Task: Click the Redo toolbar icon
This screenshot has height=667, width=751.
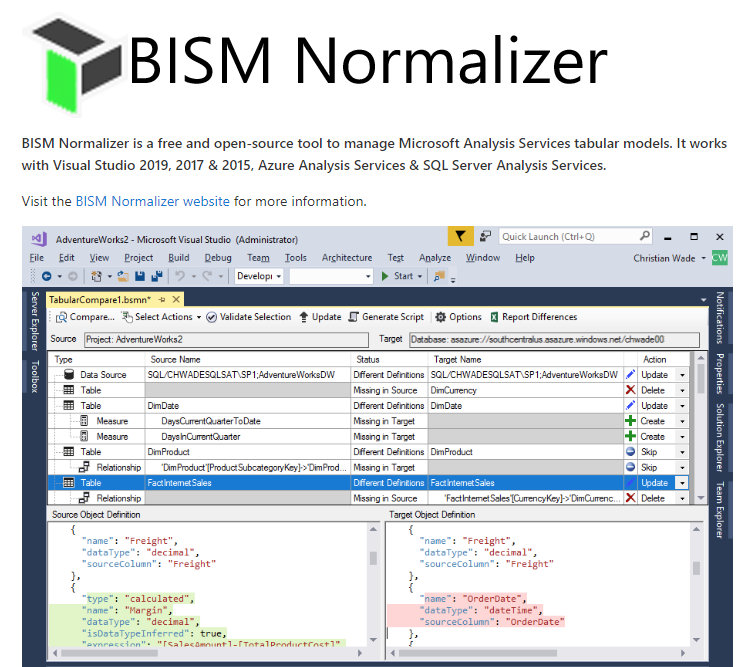Action: click(207, 276)
